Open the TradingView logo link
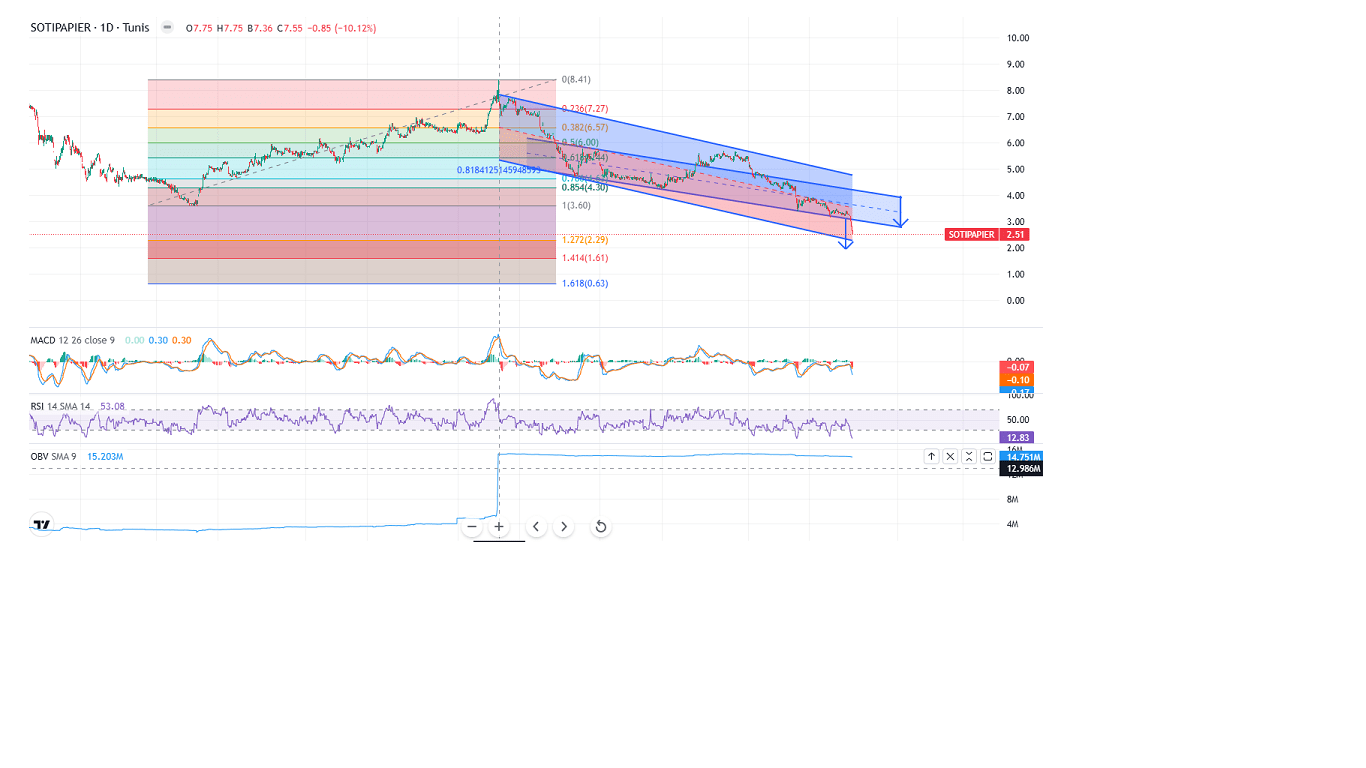This screenshot has width=1366, height=768. [41, 525]
